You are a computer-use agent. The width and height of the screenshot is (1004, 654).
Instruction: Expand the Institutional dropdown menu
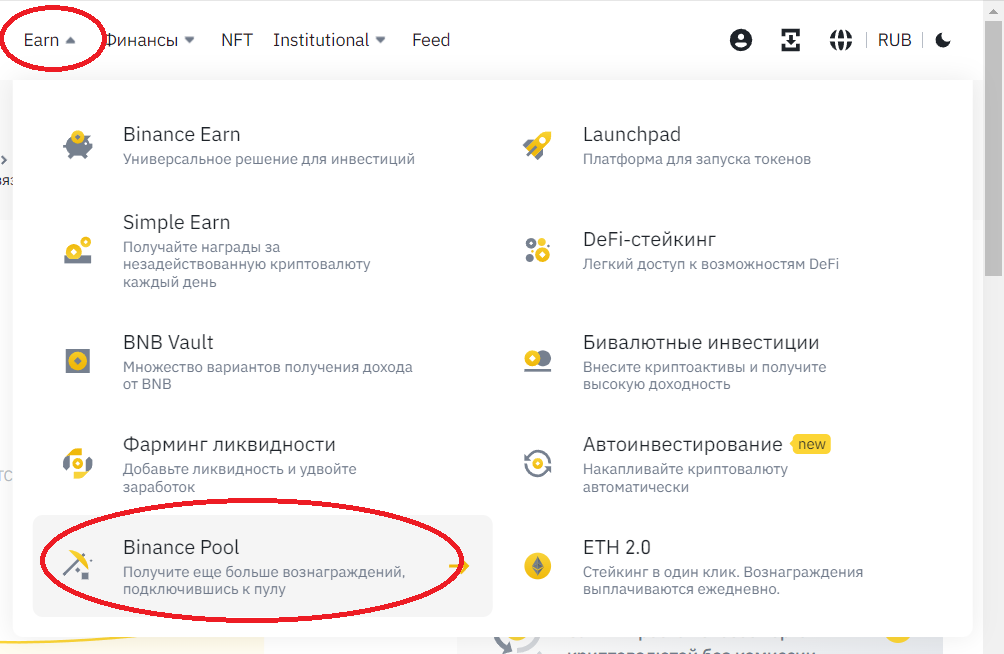(x=329, y=40)
